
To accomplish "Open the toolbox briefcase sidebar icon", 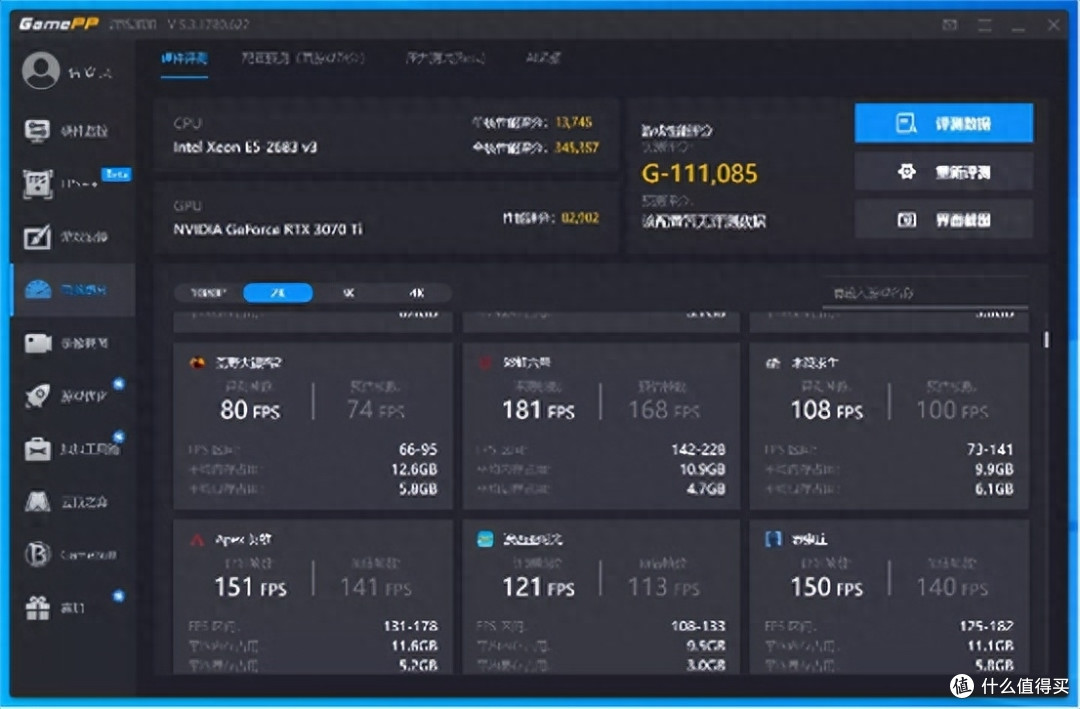I will pyautogui.click(x=37, y=449).
